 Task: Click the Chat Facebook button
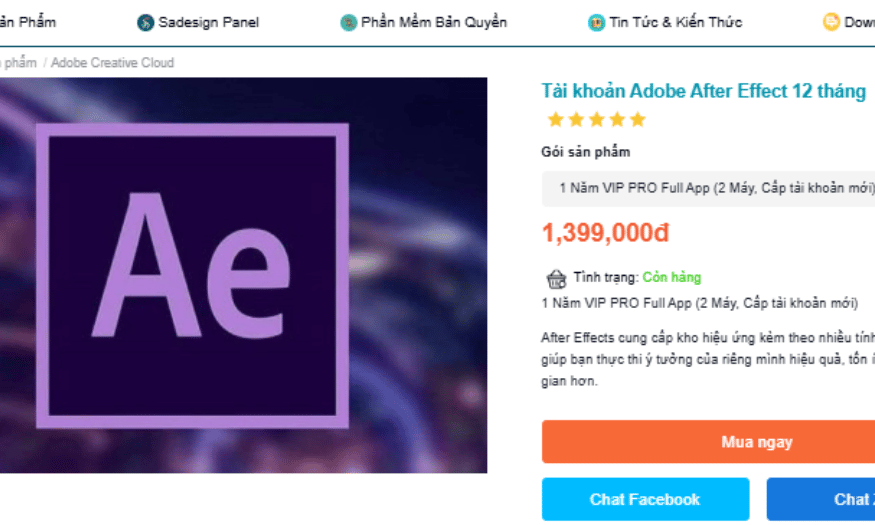coord(645,499)
